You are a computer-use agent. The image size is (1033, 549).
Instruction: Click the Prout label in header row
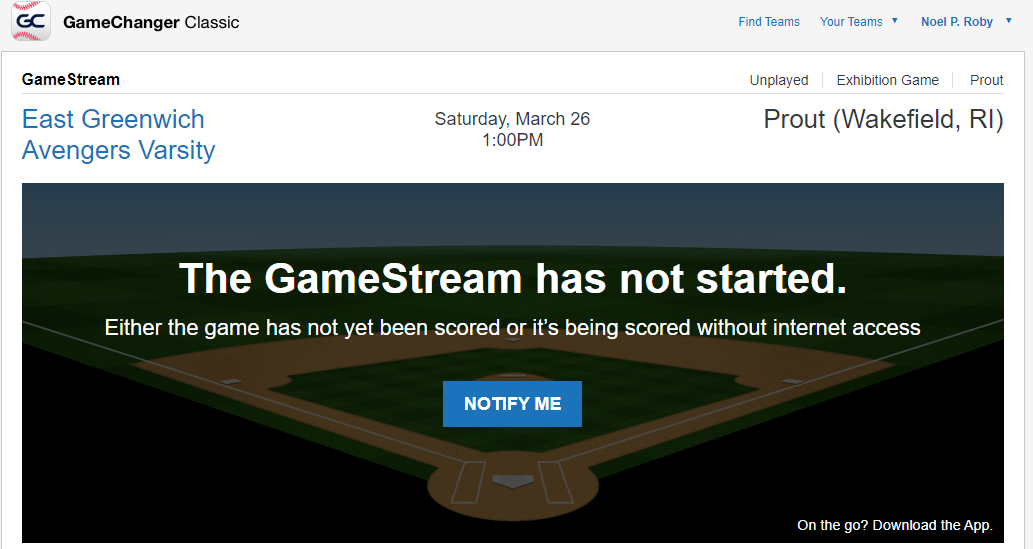click(986, 80)
